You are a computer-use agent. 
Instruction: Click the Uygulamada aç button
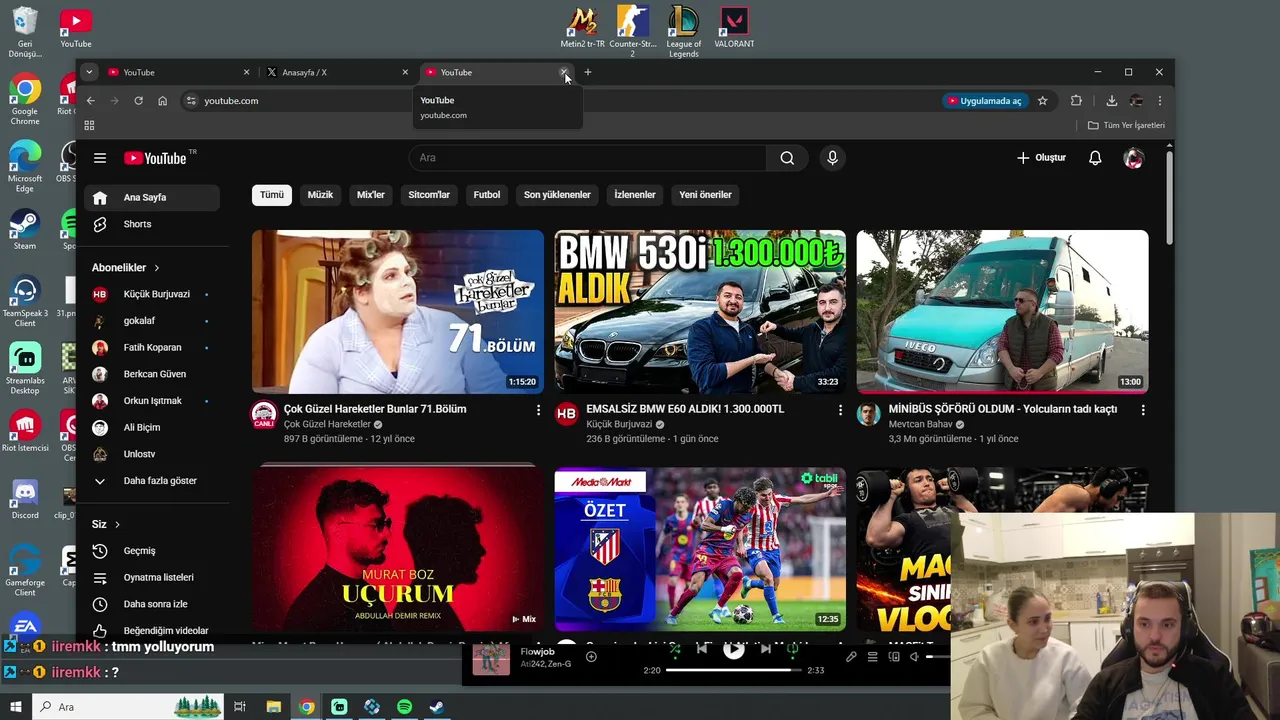984,101
